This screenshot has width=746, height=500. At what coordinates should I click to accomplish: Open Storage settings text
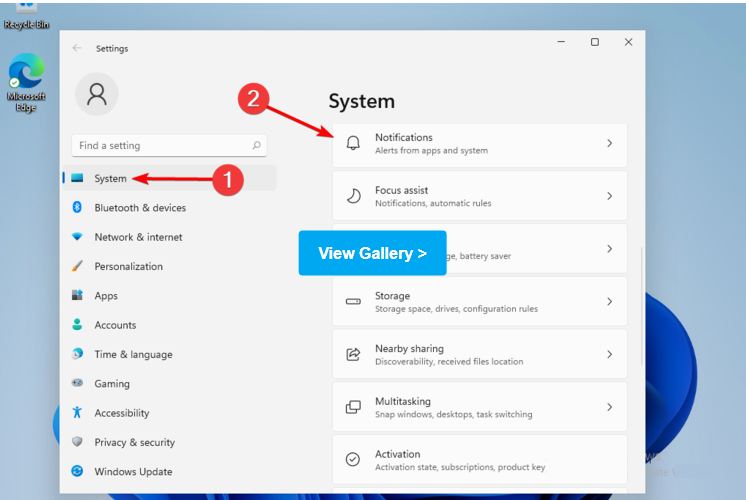pyautogui.click(x=392, y=296)
